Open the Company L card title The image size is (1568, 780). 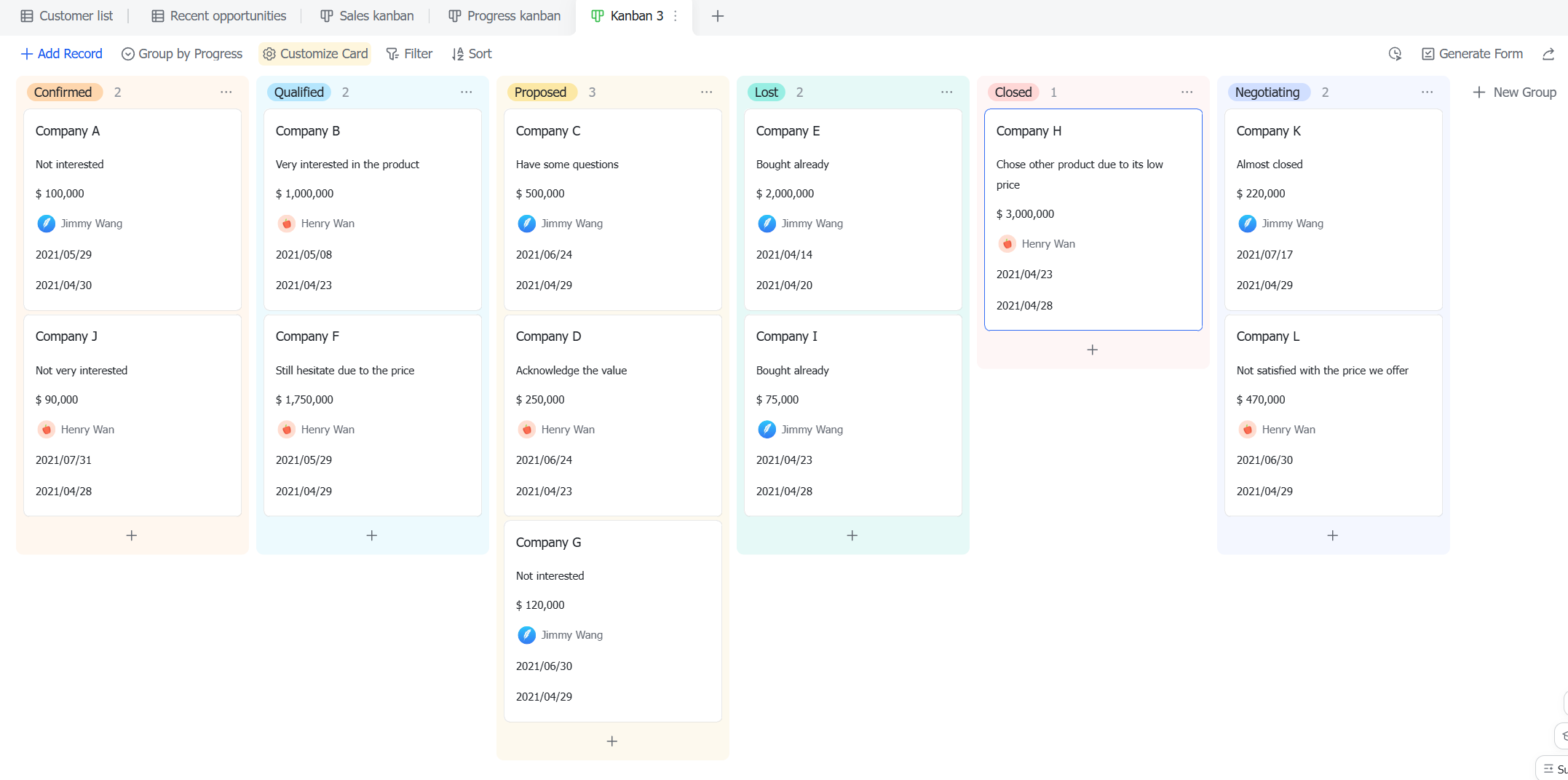(x=1268, y=336)
